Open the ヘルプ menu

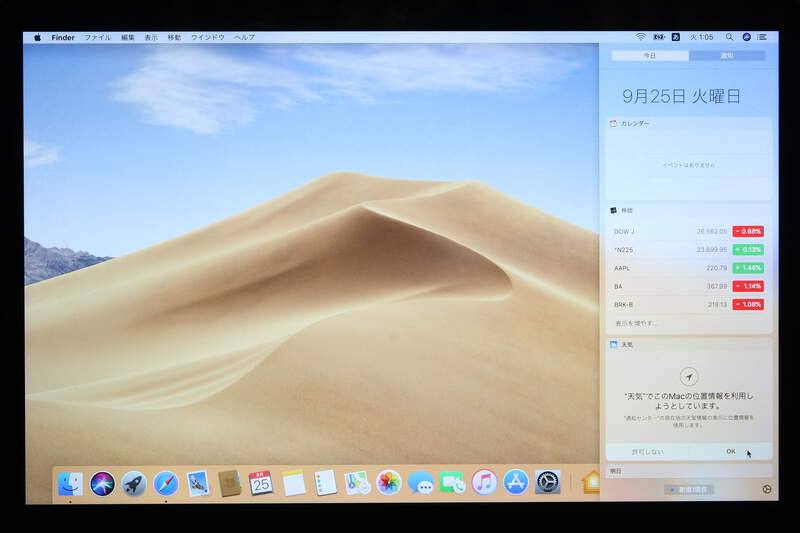(244, 37)
